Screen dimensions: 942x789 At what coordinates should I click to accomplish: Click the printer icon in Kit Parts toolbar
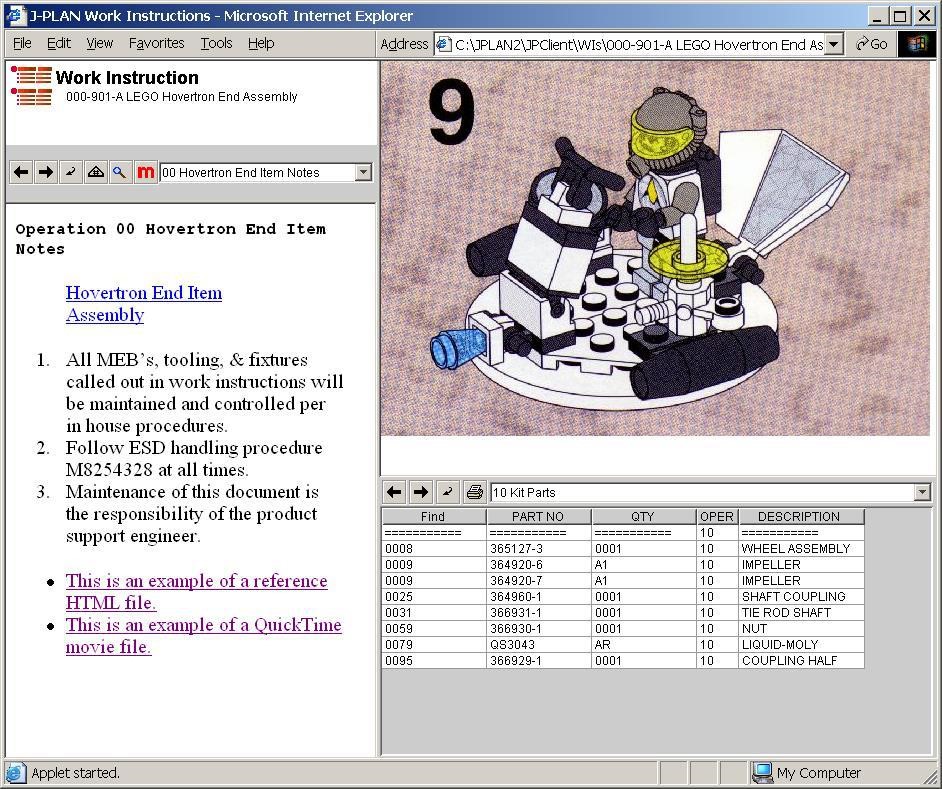click(475, 492)
